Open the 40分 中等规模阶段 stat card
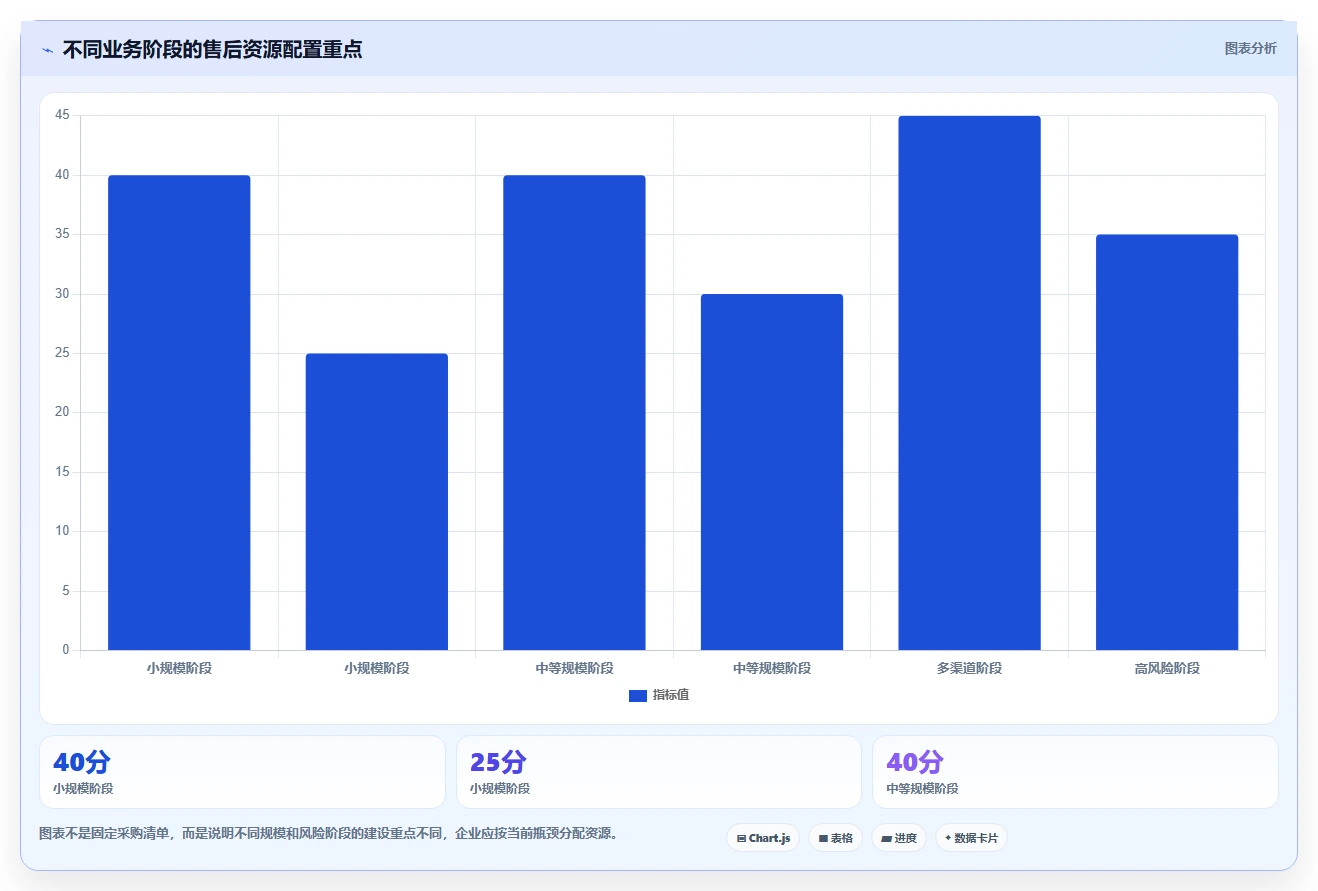Screen dimensions: 1318x891 click(x=1075, y=772)
